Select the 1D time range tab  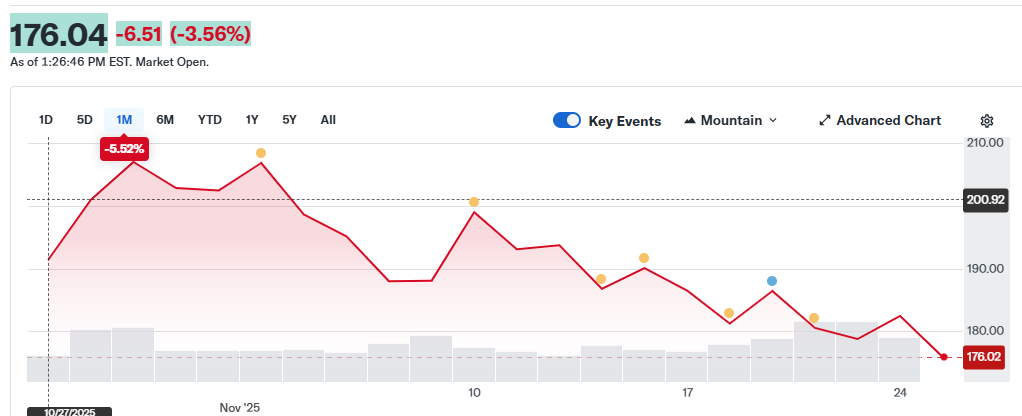coord(46,120)
